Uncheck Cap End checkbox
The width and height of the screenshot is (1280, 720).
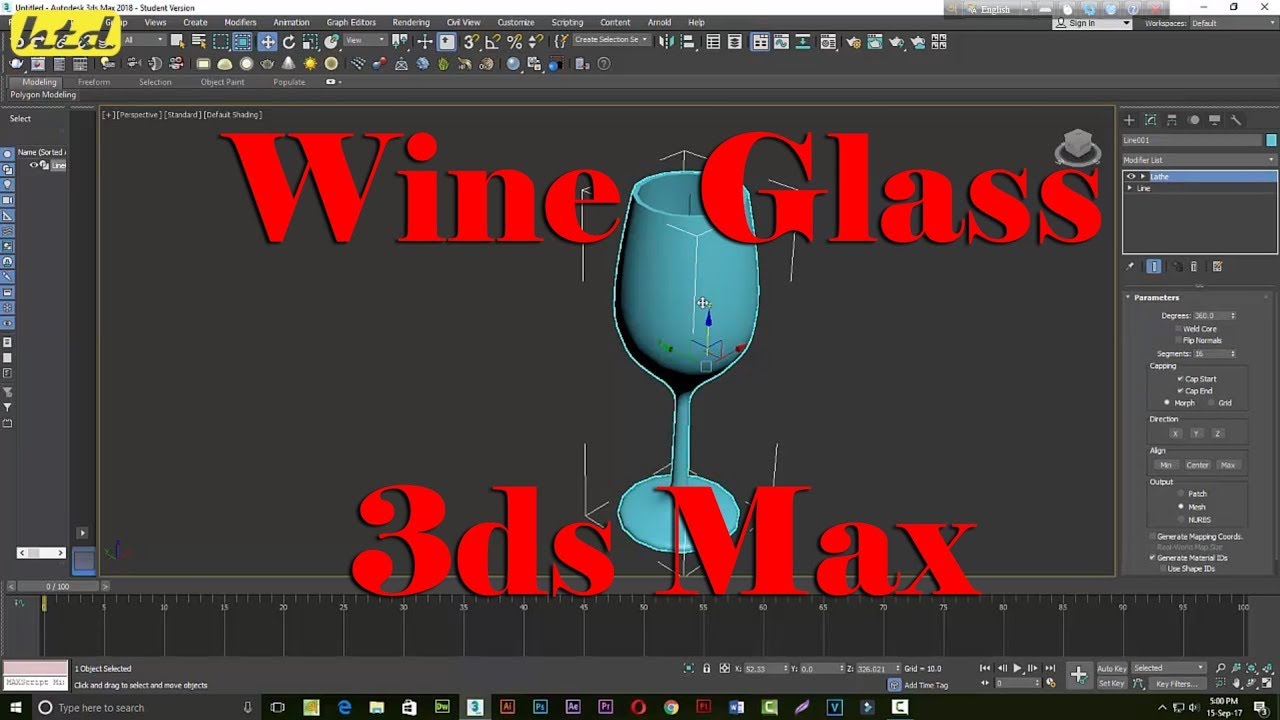tap(1180, 391)
